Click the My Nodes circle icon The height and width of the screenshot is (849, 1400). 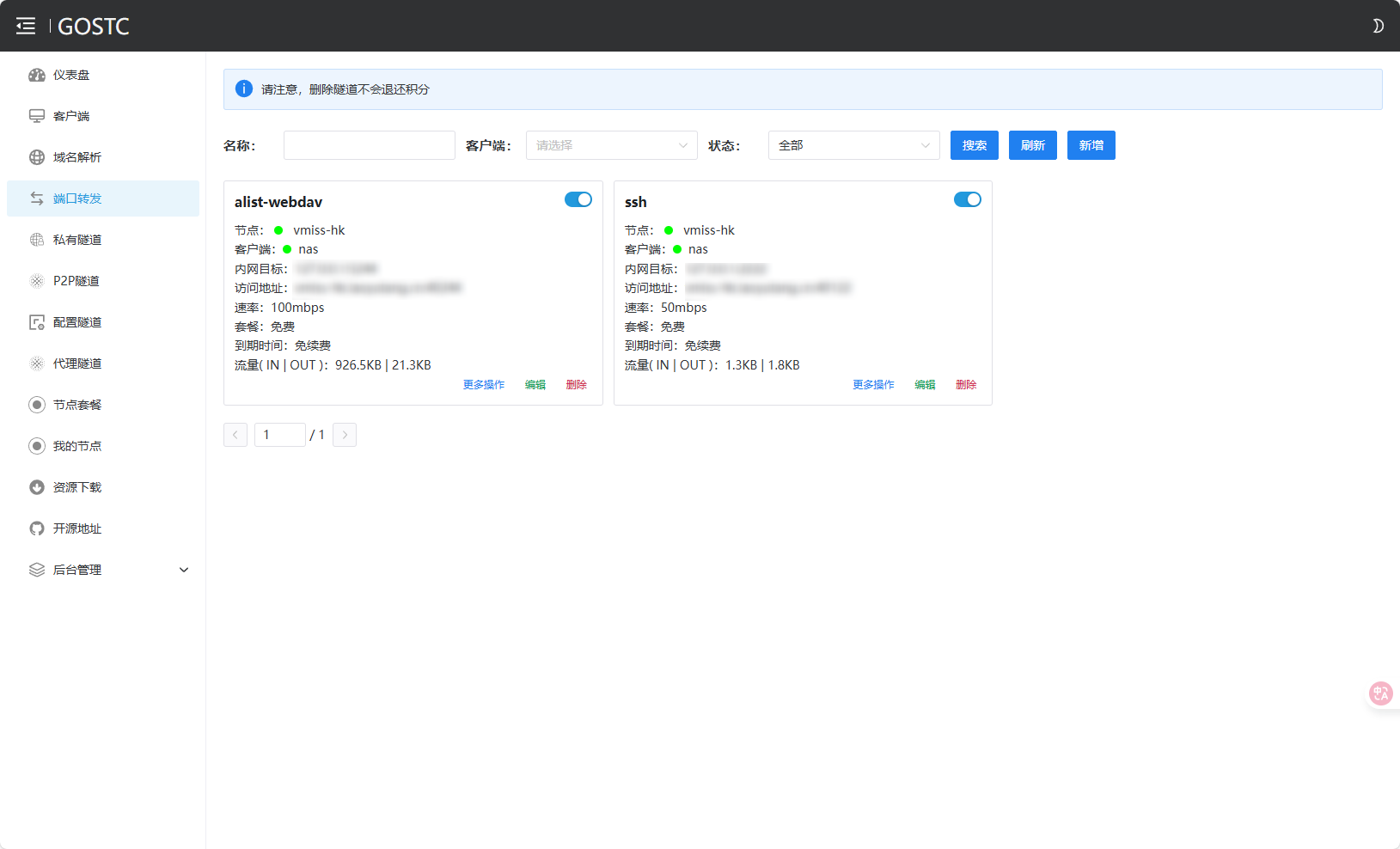point(37,446)
